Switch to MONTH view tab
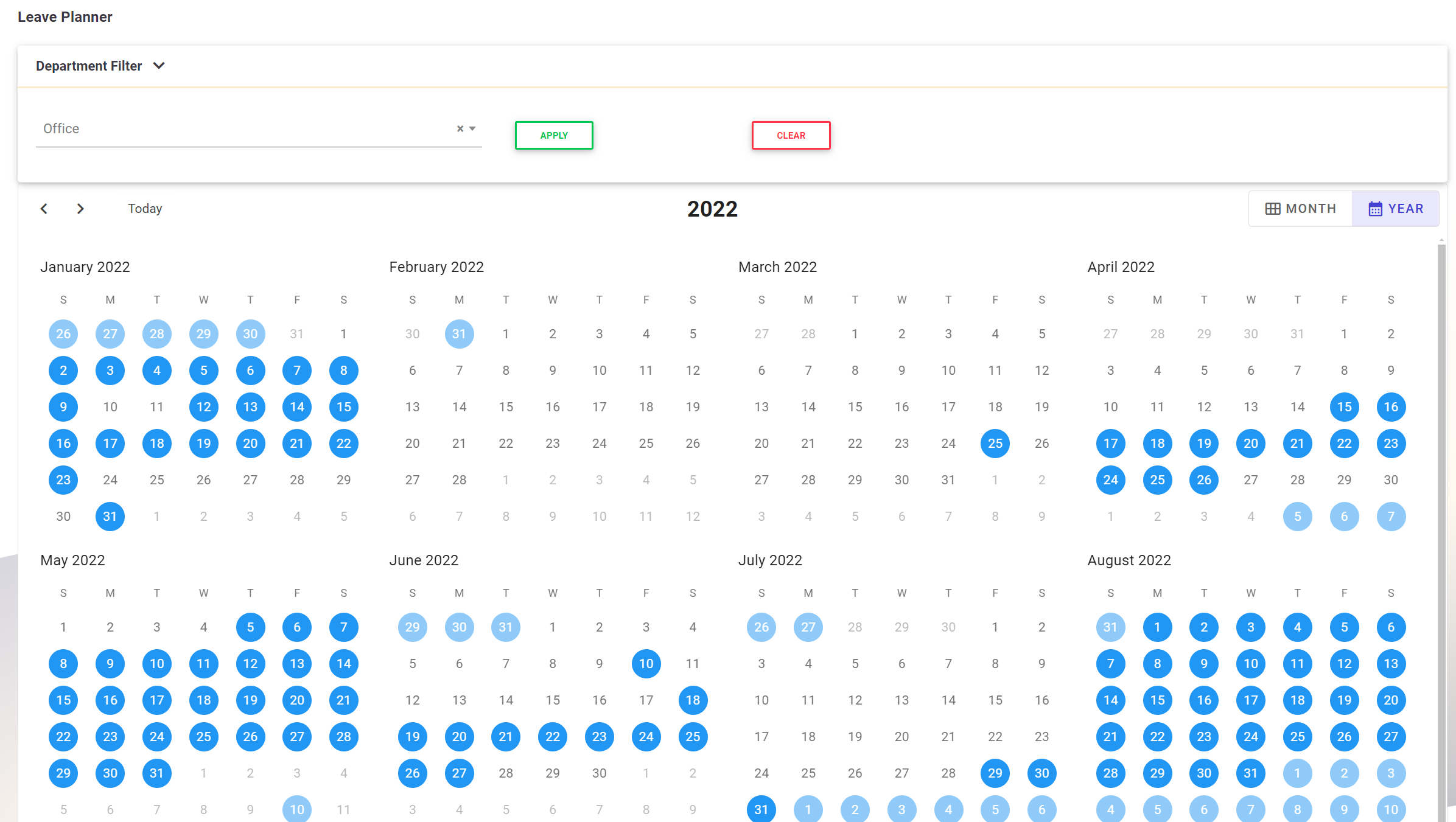The image size is (1456, 822). click(x=1300, y=209)
